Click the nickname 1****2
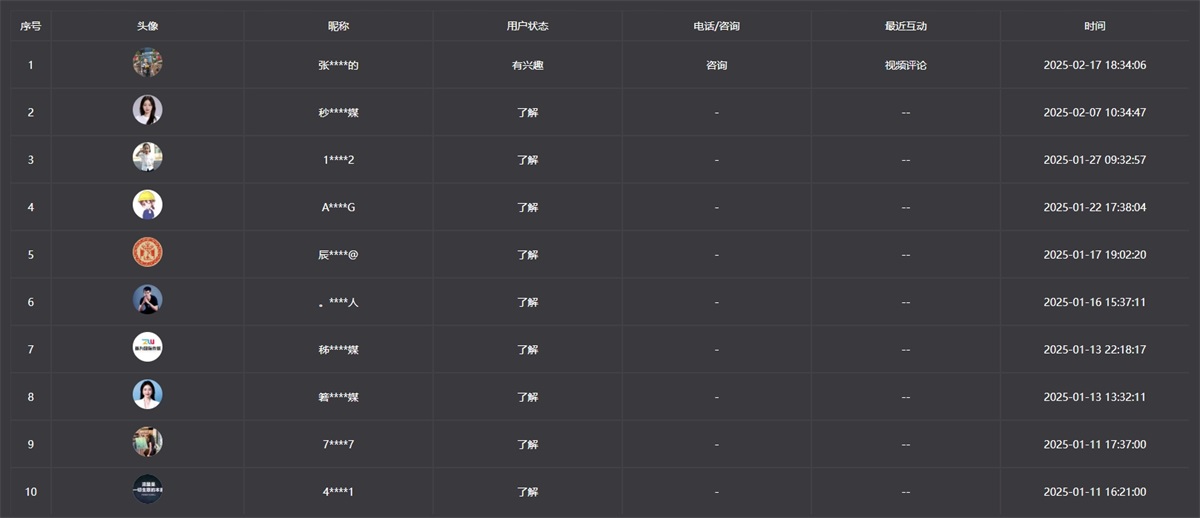Screen dimensions: 1200x518 click(x=338, y=160)
